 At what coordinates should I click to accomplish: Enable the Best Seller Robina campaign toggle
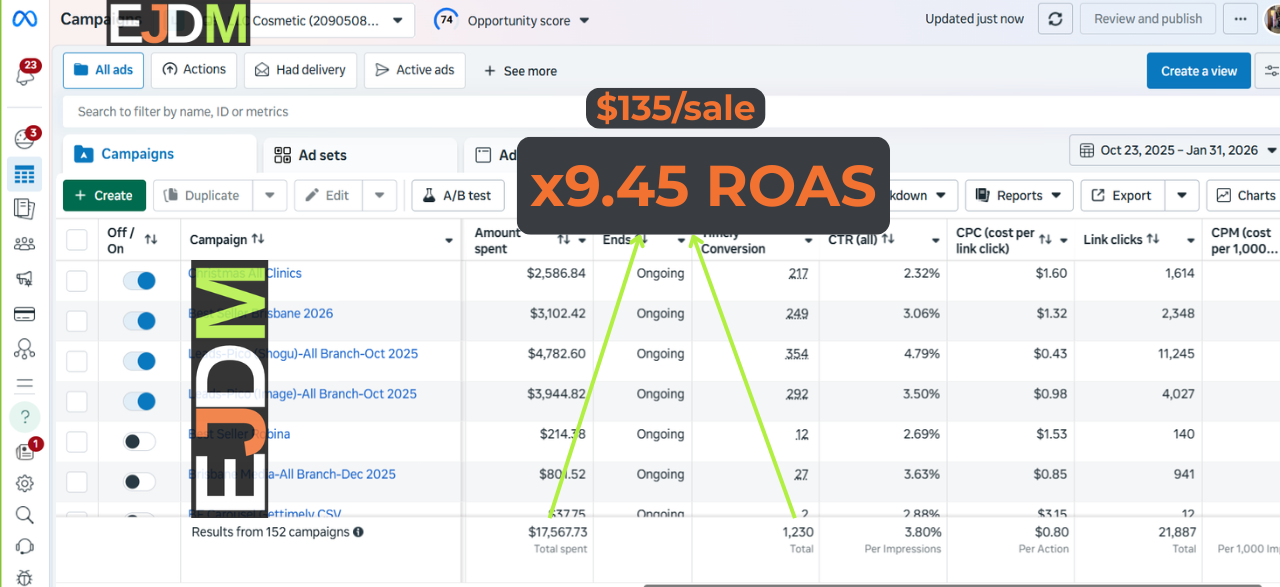tap(139, 441)
